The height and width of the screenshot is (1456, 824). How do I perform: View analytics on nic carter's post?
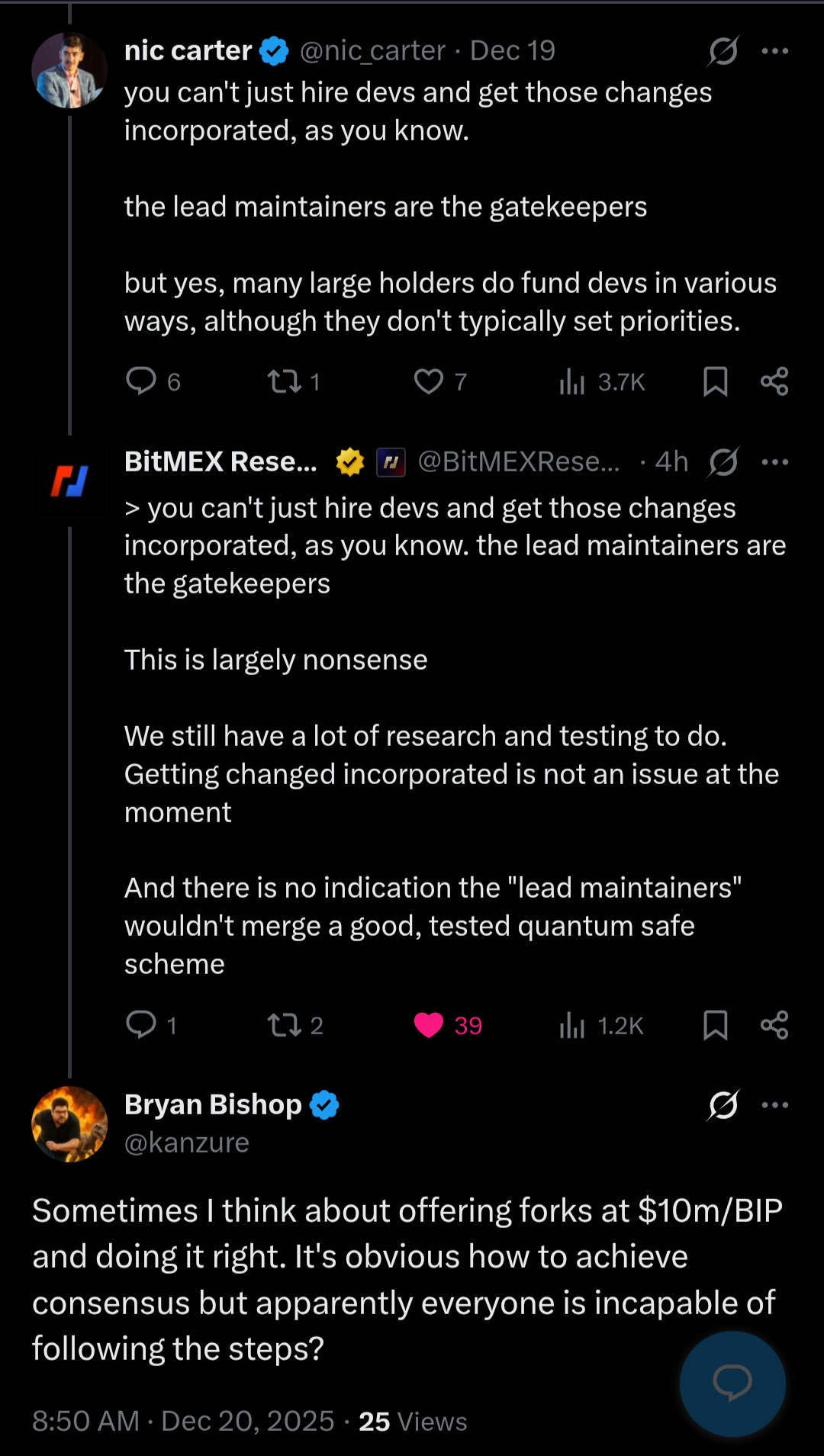[572, 381]
